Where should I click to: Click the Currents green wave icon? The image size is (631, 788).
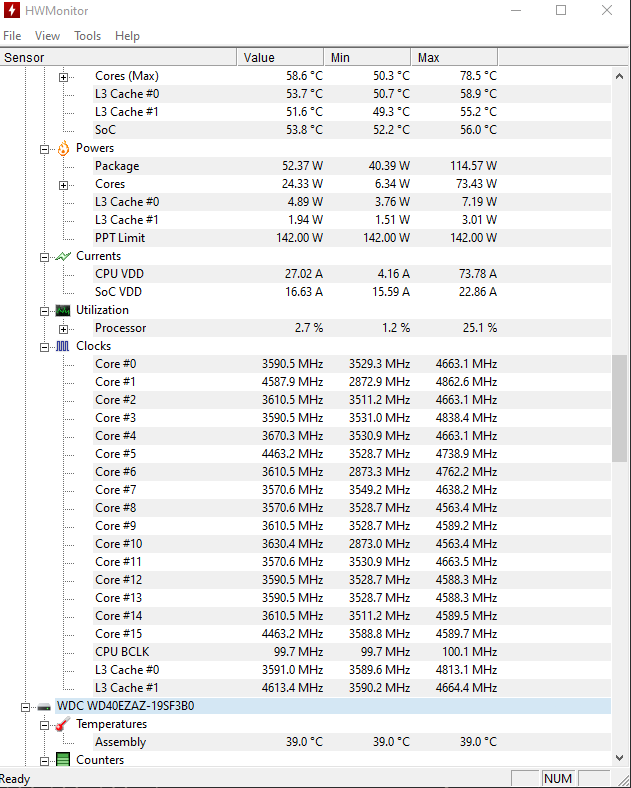pos(63,256)
